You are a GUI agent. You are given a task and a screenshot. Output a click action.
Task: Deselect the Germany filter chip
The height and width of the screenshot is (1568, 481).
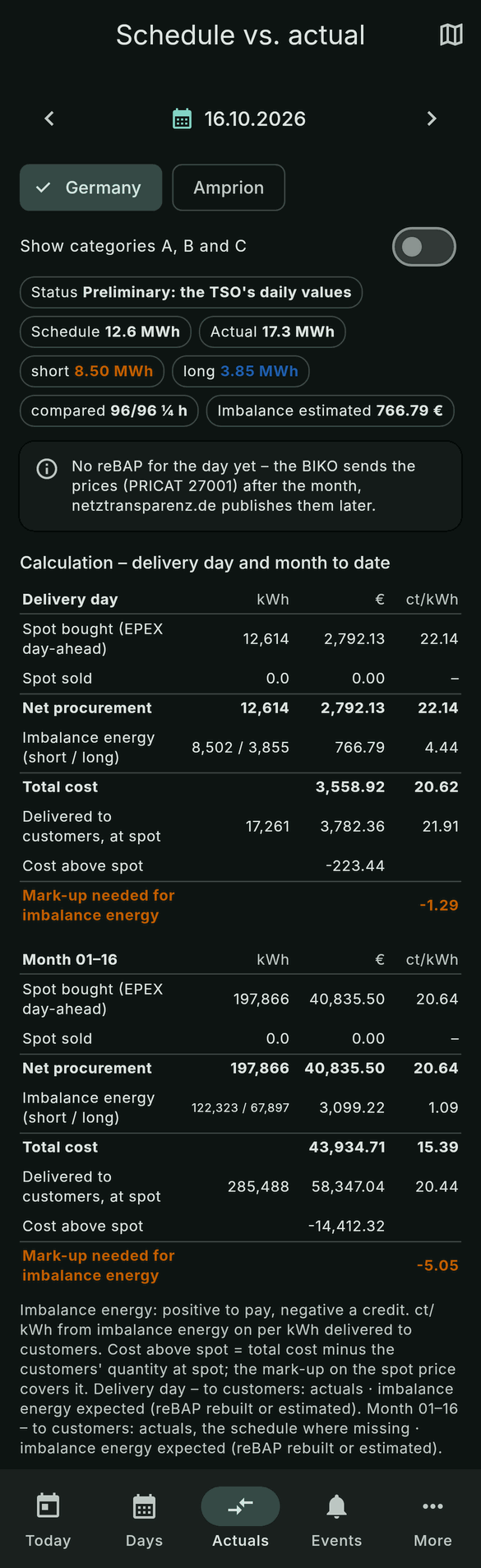(x=90, y=188)
